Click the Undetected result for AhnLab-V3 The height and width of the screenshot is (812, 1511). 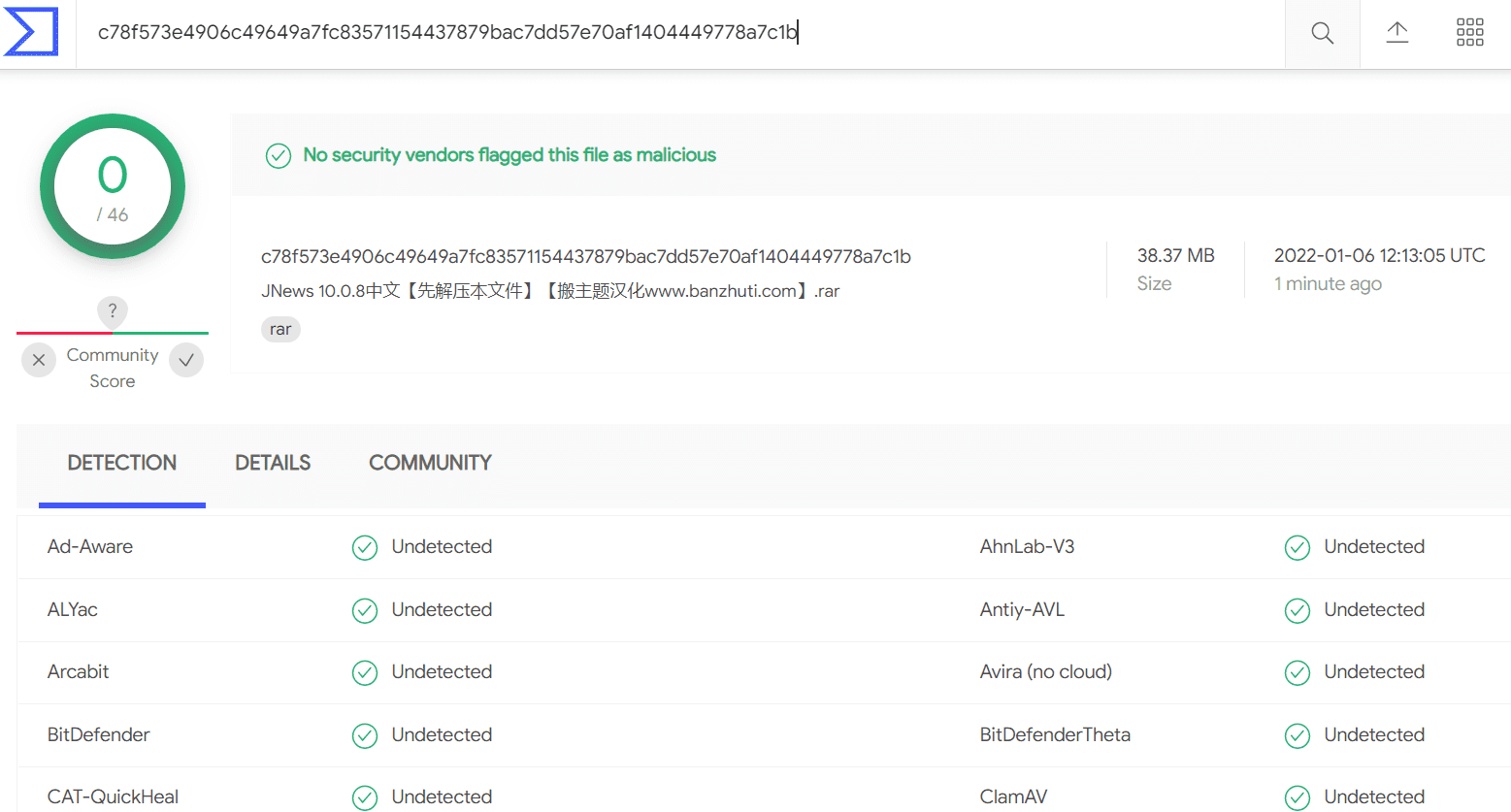point(1375,546)
